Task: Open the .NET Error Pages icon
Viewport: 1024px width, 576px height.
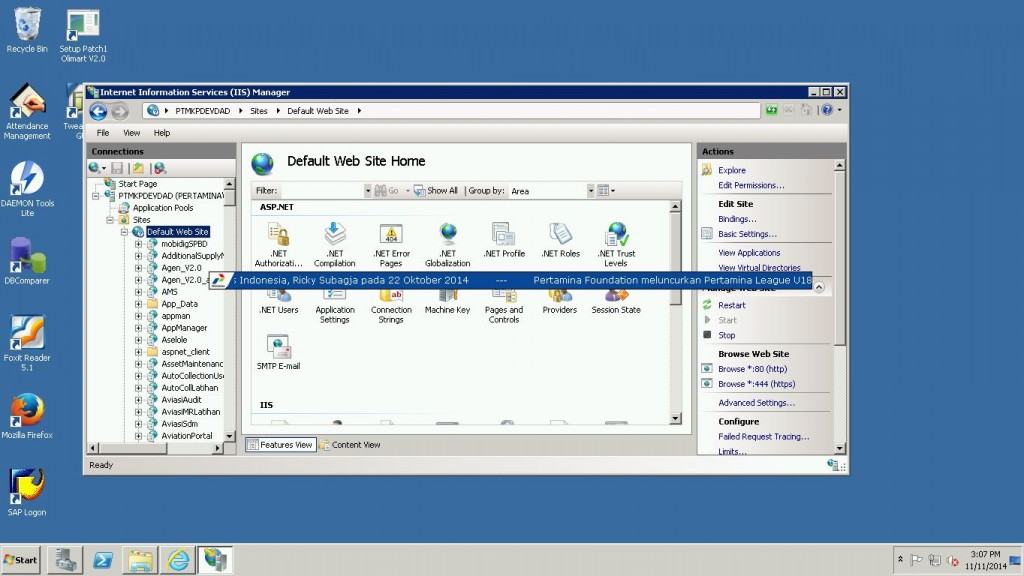Action: [391, 237]
